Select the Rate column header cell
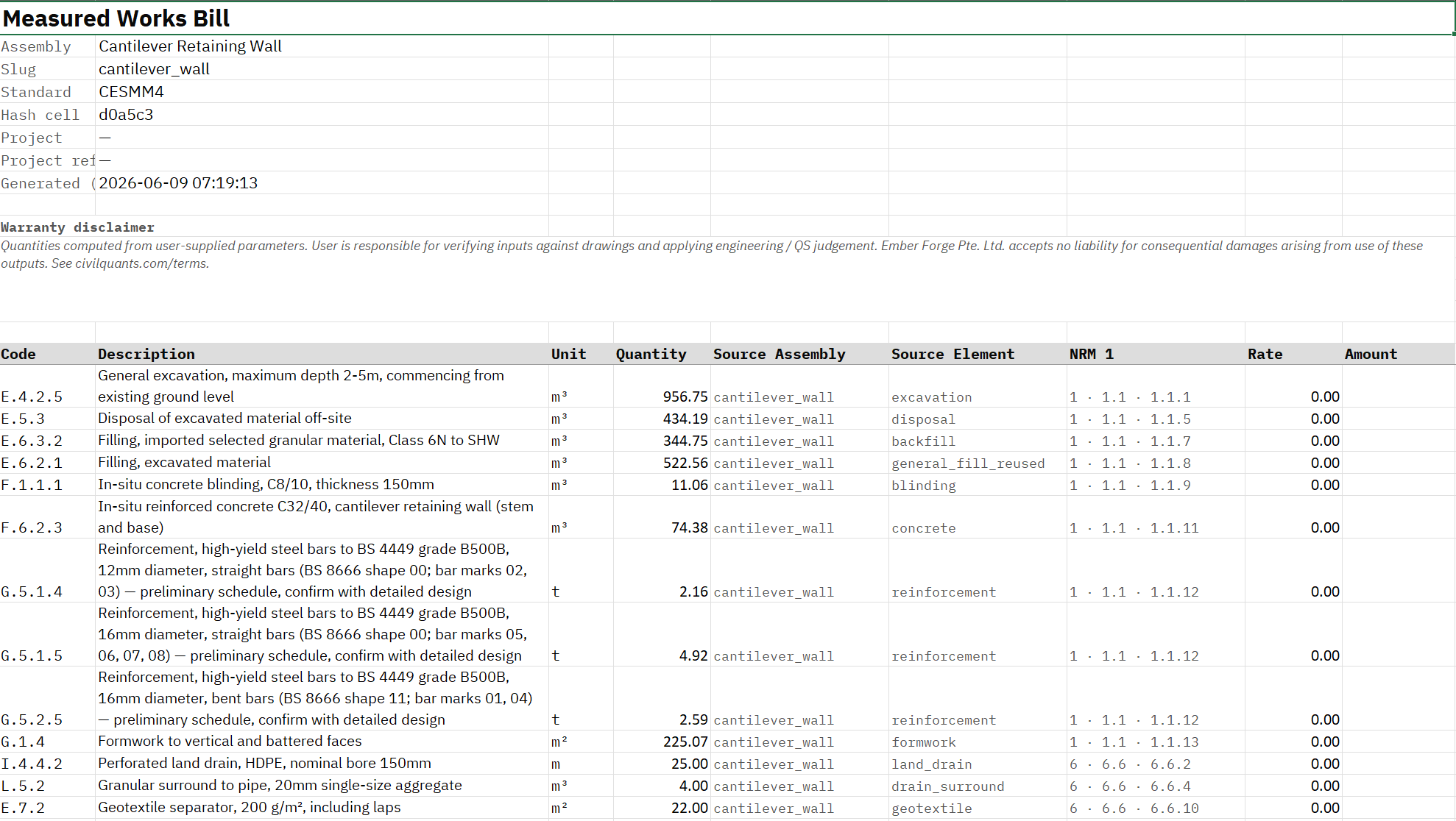Image resolution: width=1456 pixels, height=821 pixels. (x=1293, y=354)
